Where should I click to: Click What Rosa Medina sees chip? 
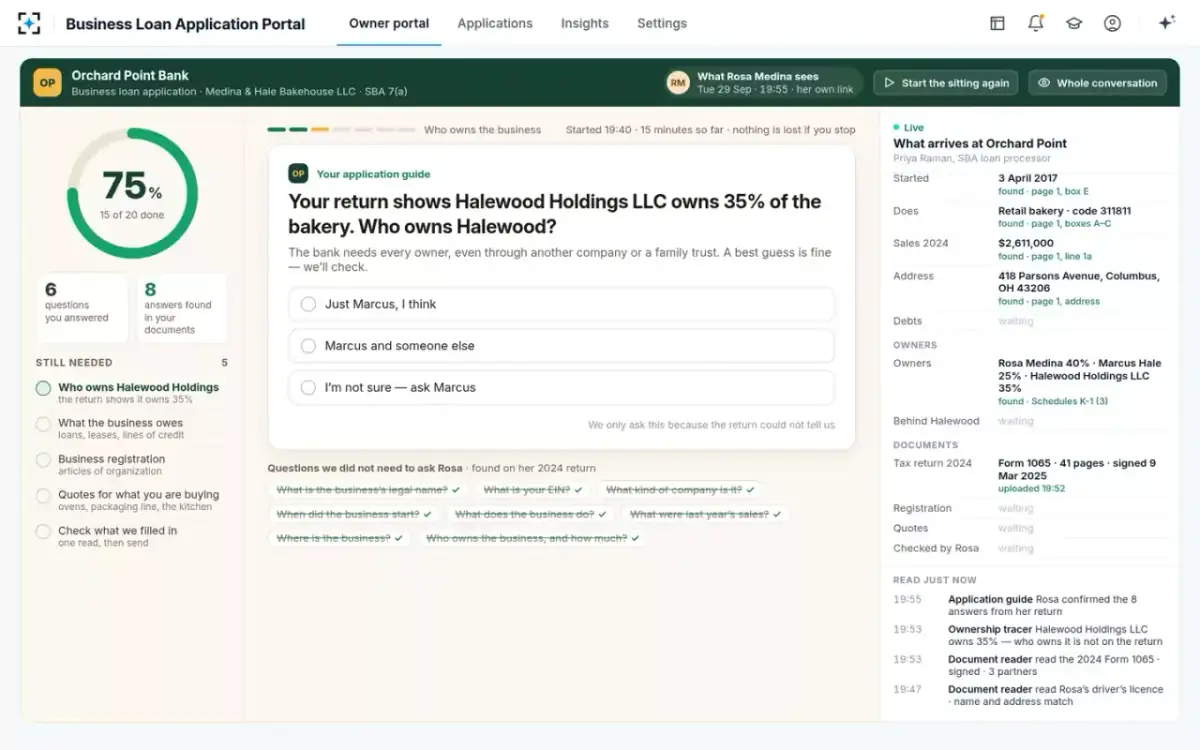point(763,83)
